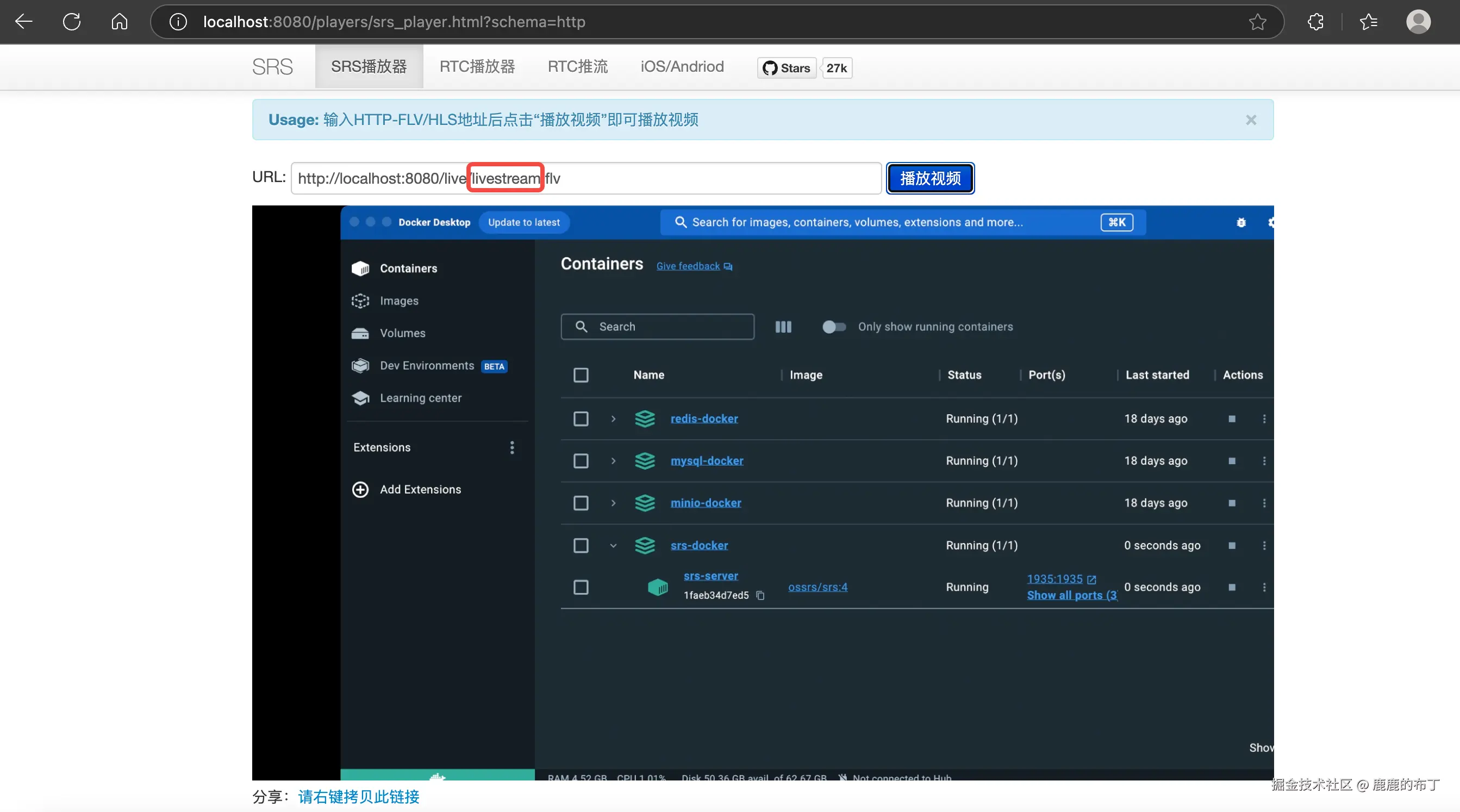View site information icon in address bar
This screenshot has width=1460, height=812.
[x=178, y=22]
